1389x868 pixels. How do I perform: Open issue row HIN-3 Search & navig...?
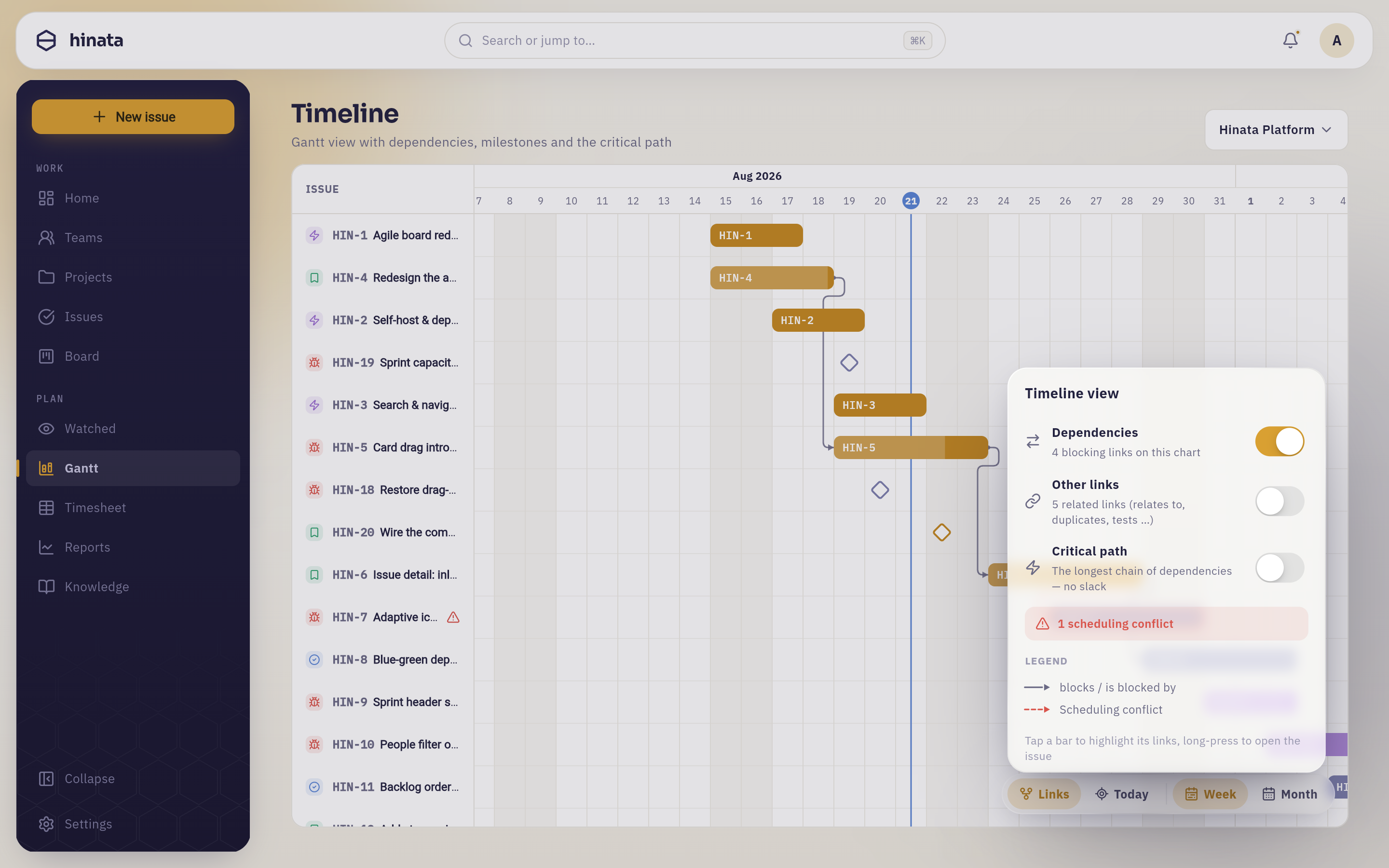coord(383,405)
